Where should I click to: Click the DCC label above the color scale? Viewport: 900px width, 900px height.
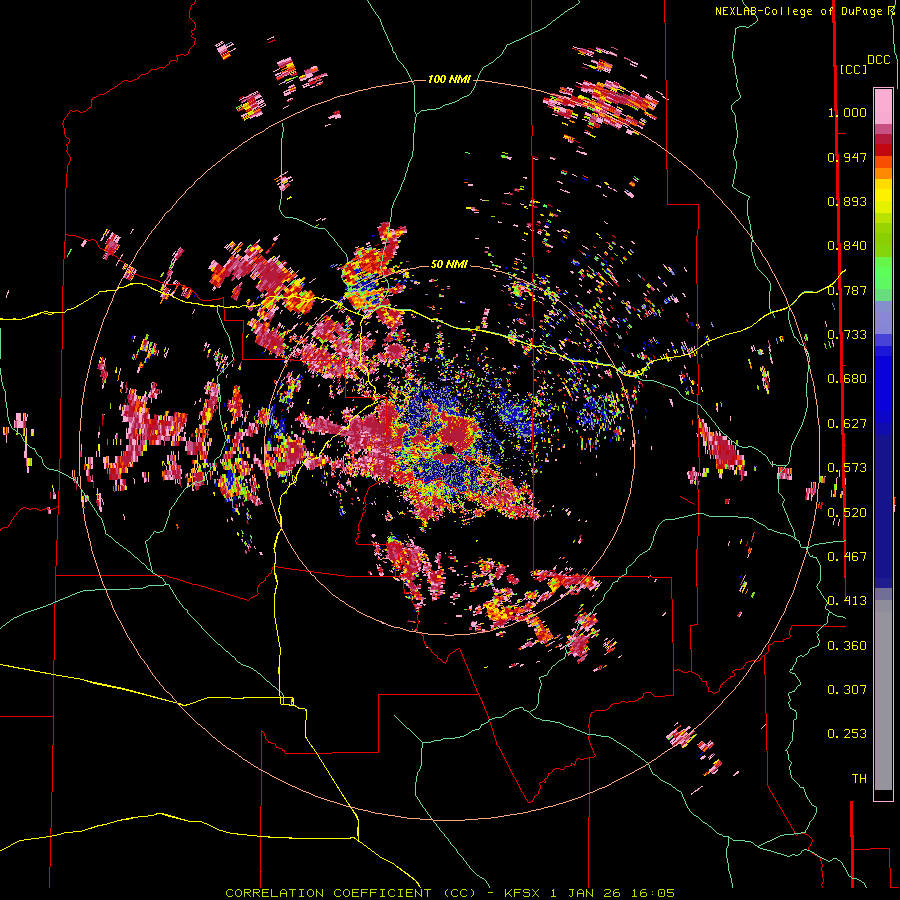click(x=878, y=60)
